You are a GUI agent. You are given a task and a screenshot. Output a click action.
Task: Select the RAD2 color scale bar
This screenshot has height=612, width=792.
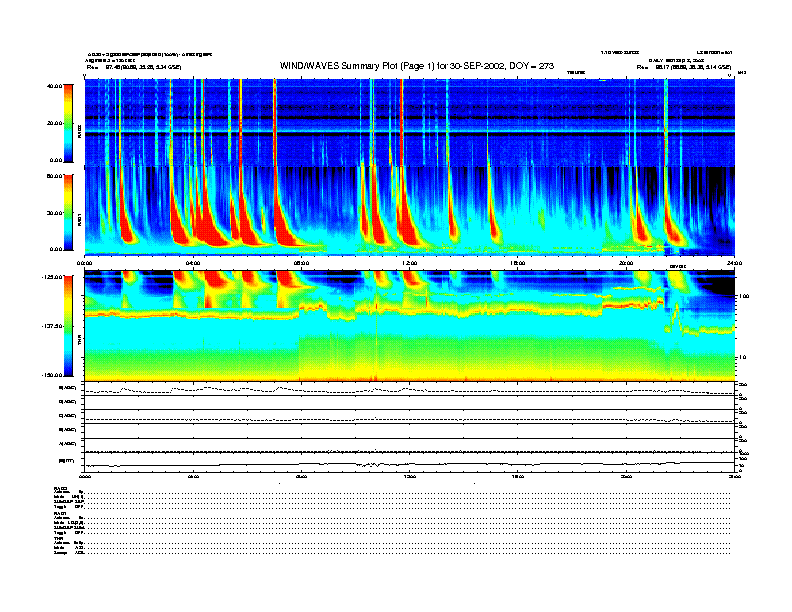(68, 123)
